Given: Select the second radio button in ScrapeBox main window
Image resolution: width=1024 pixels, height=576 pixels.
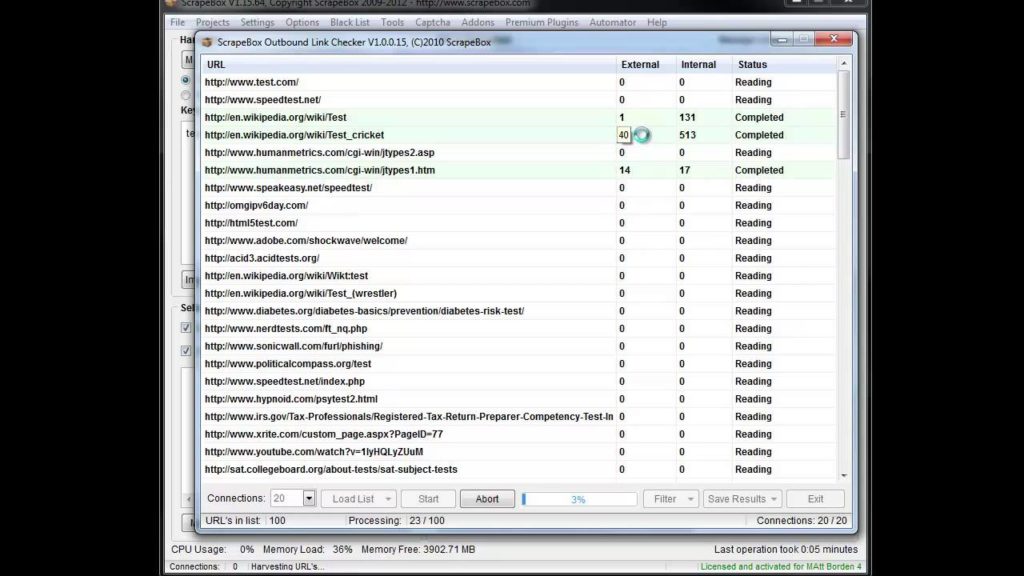Looking at the screenshot, I should pos(185,95).
